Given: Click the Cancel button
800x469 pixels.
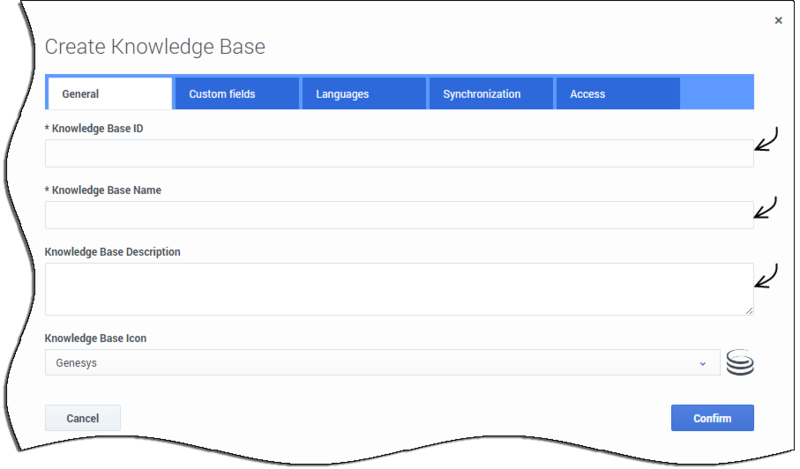Looking at the screenshot, I should 83,418.
